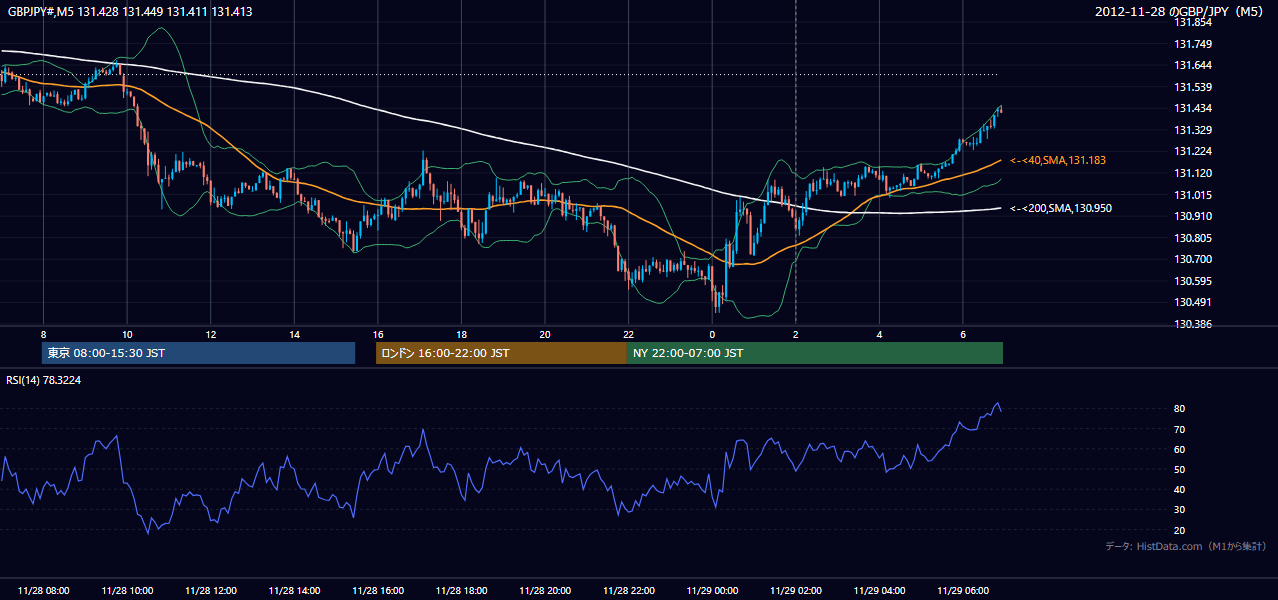1278x600 pixels.
Task: Click price axis label 131.854
Action: 1193,22
